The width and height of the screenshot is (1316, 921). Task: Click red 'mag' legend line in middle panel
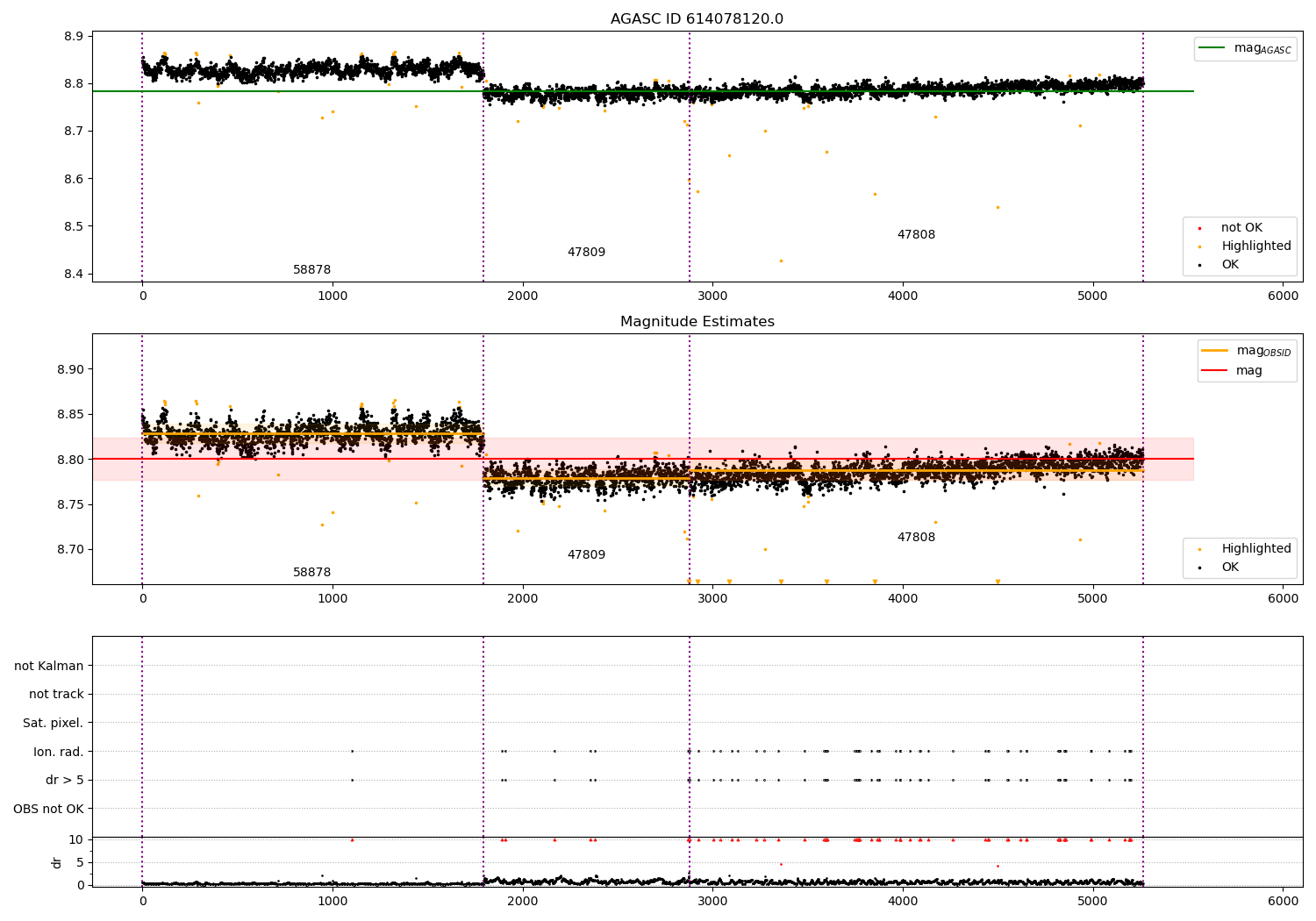point(1216,370)
